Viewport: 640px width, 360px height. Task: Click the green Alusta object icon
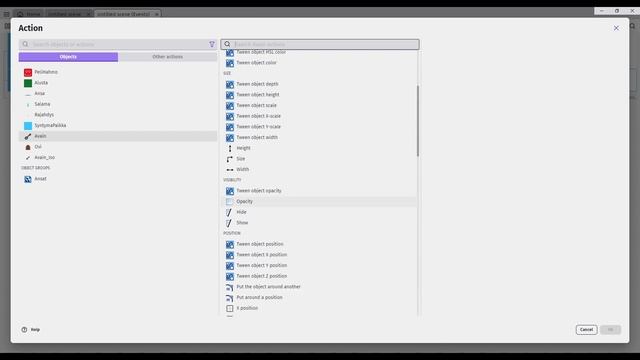[x=28, y=83]
